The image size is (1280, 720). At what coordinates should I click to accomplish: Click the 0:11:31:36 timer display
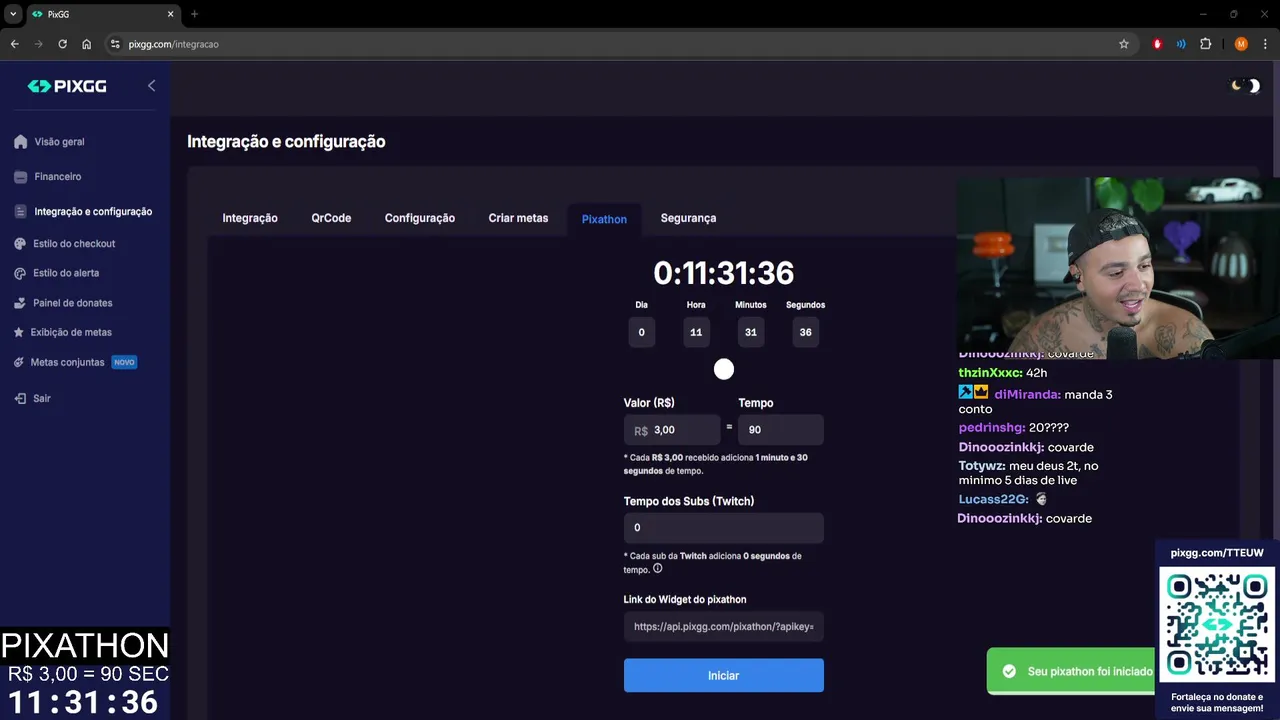click(724, 273)
